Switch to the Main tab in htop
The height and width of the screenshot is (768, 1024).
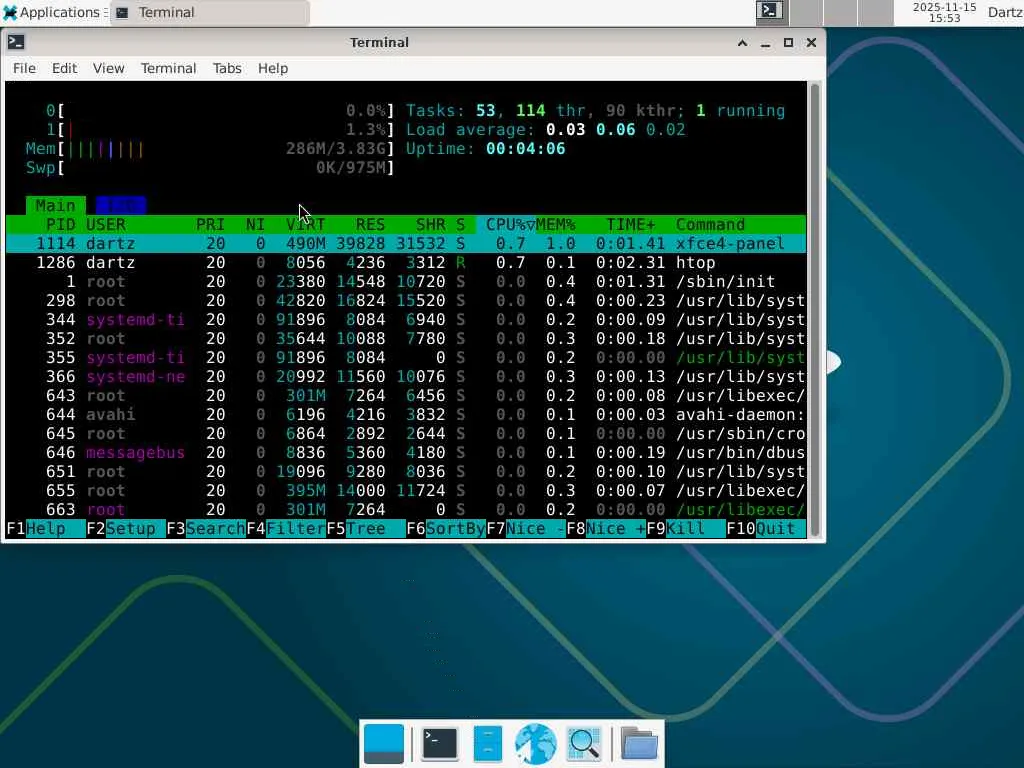(56, 206)
